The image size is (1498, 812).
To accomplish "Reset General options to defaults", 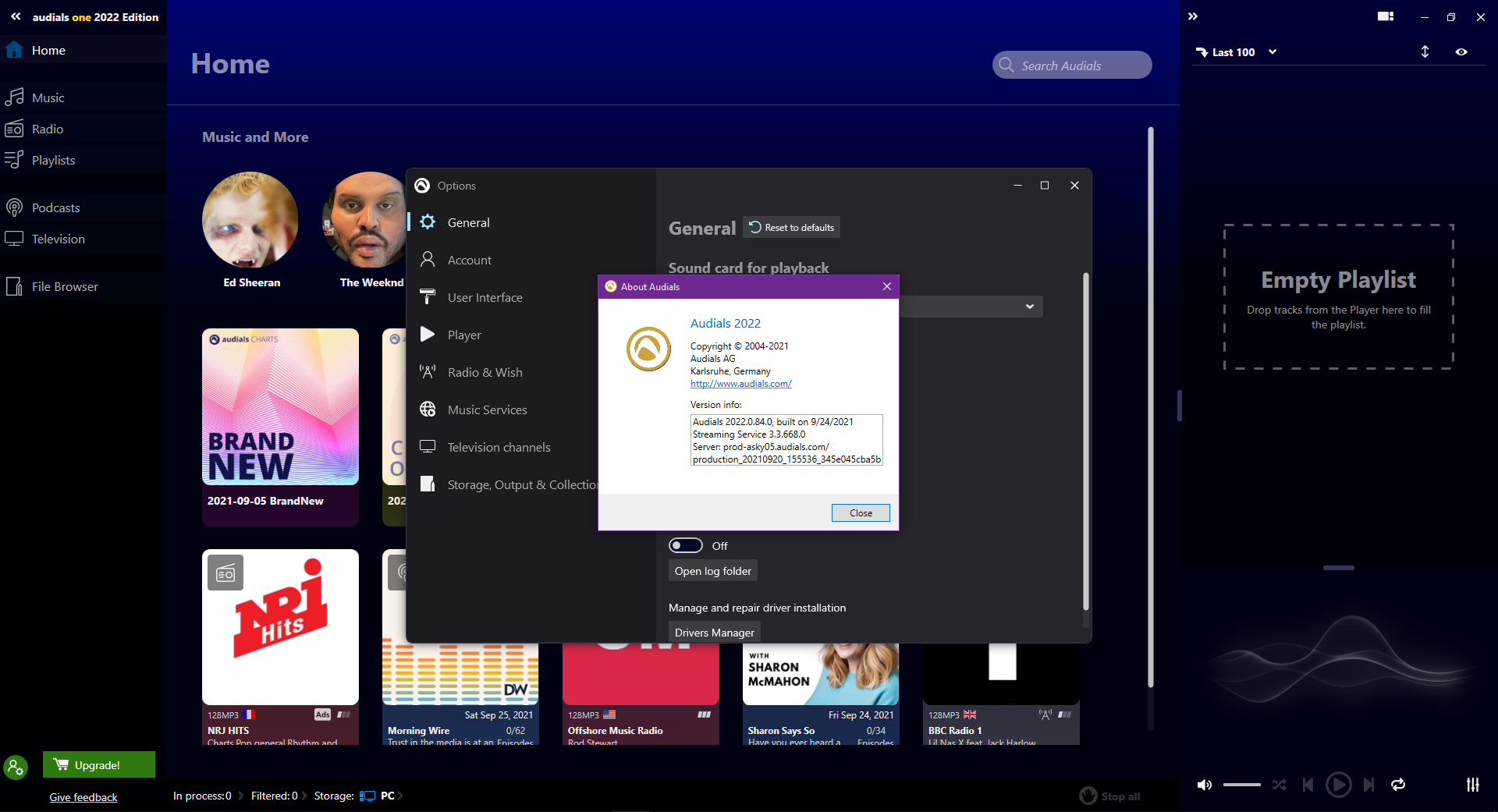I will pos(792,227).
